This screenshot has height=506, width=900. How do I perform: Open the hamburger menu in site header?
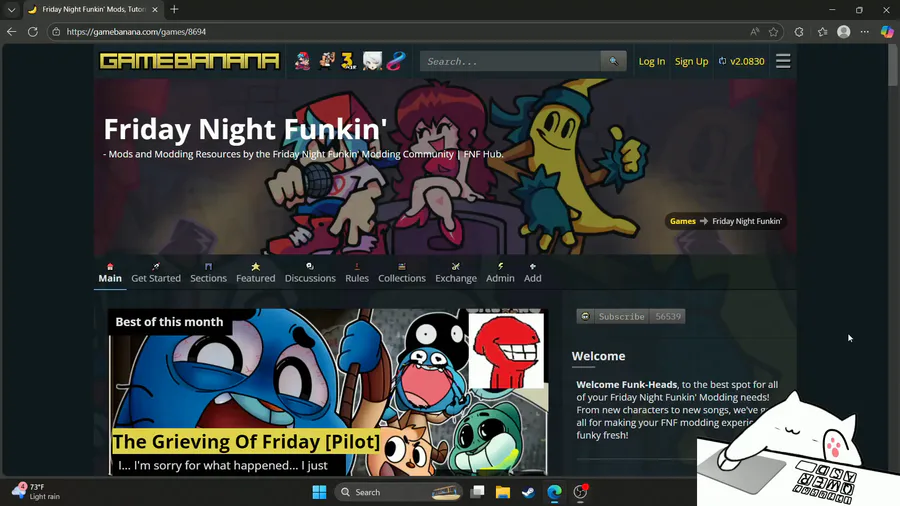click(x=783, y=61)
